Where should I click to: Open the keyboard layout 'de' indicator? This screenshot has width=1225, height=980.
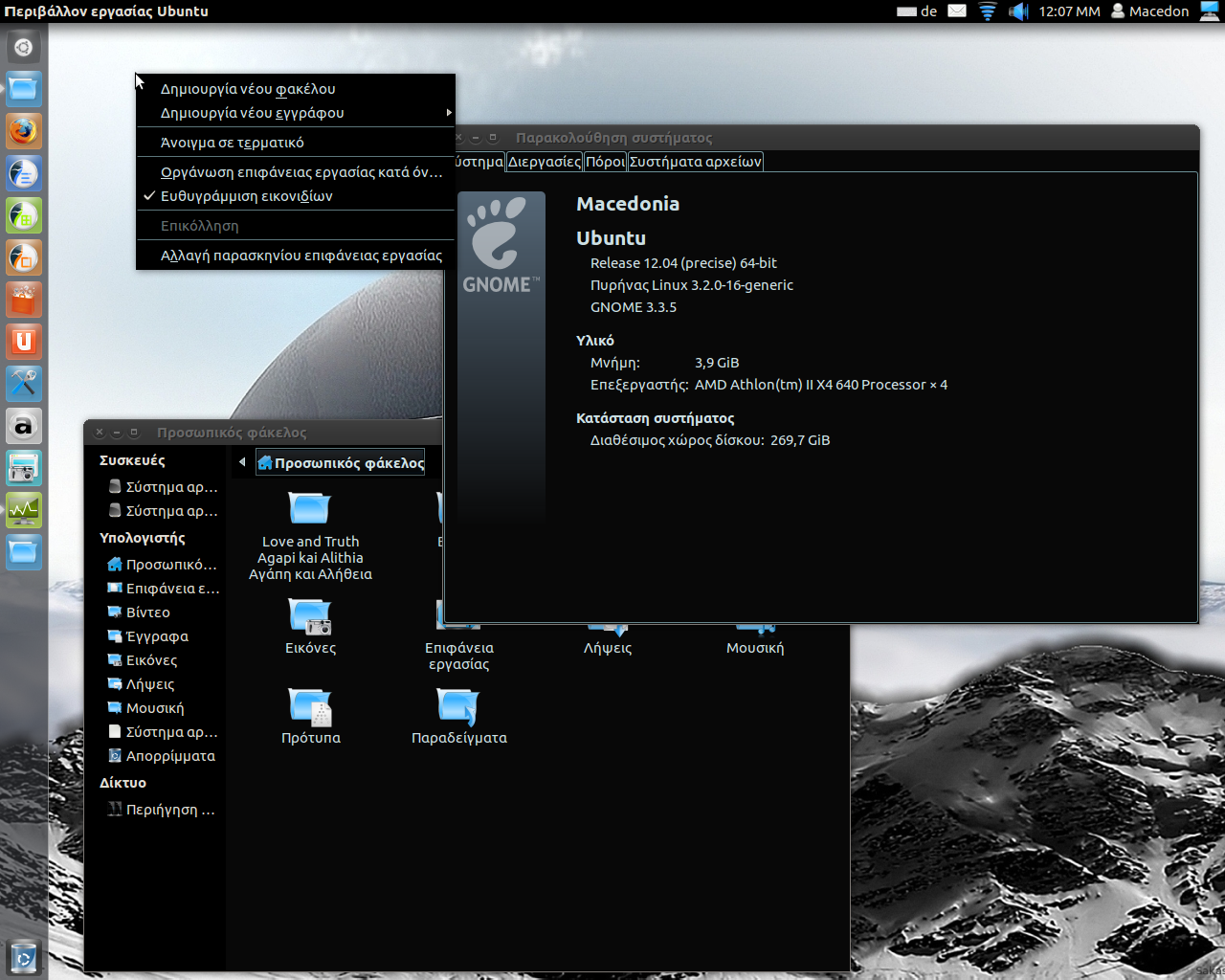tap(917, 11)
